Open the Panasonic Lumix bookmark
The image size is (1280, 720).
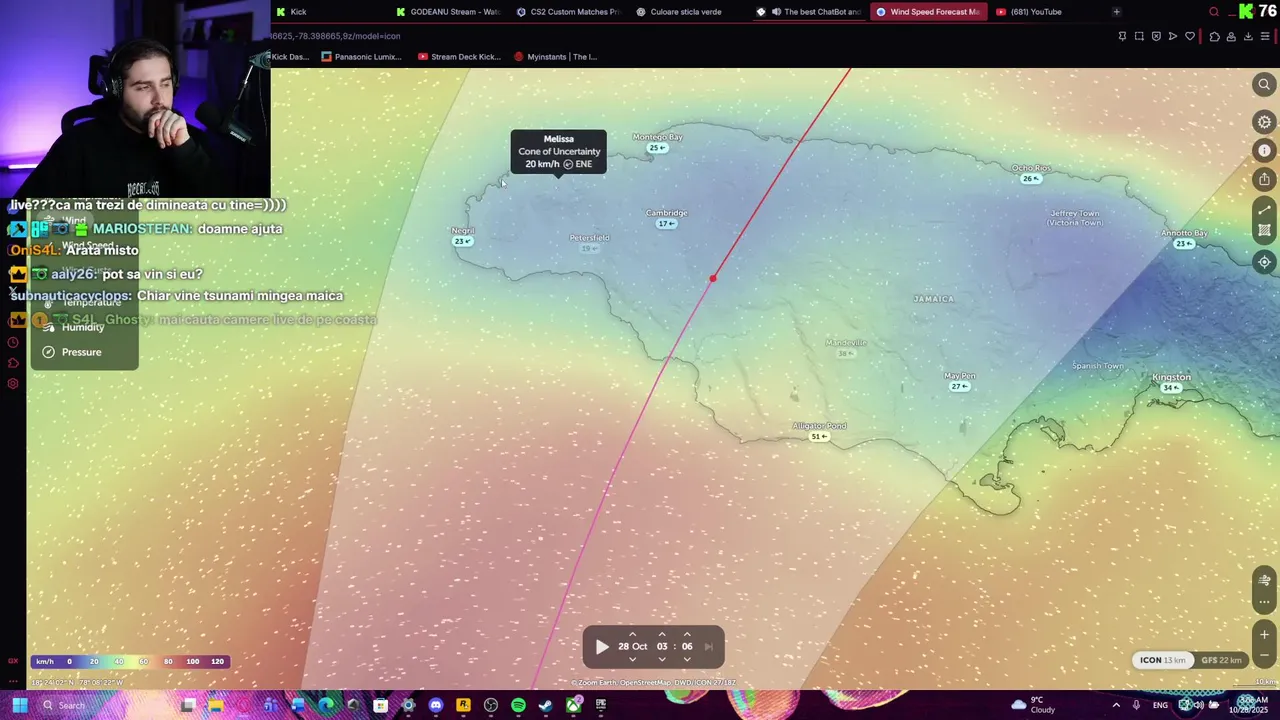coord(362,57)
